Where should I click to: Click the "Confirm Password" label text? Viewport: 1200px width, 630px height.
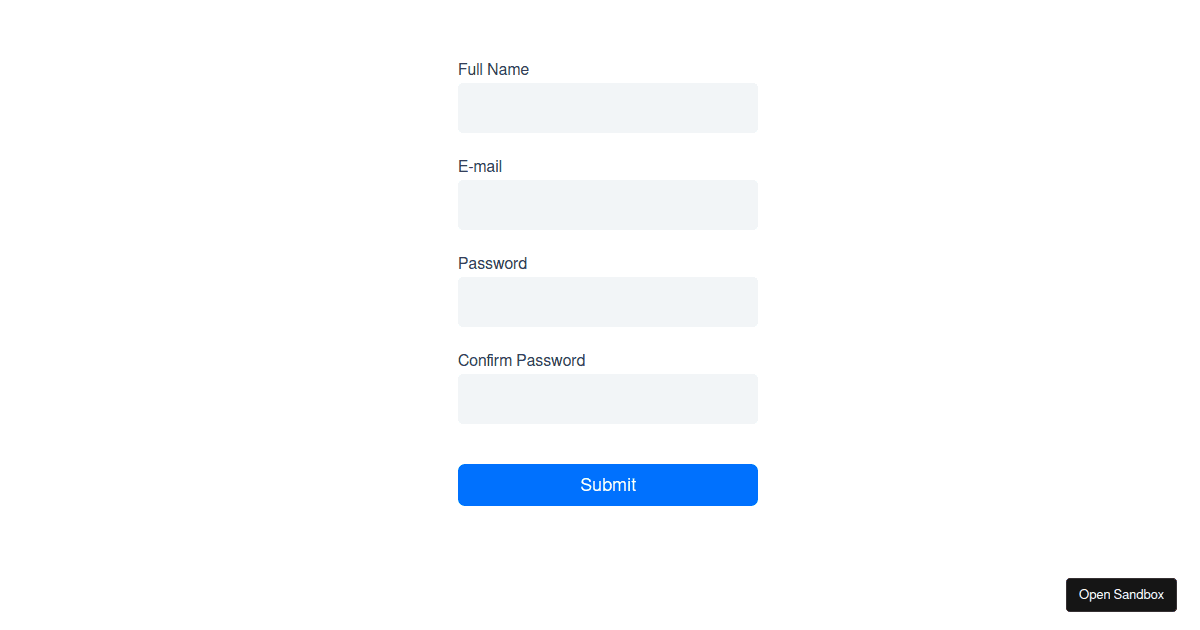[521, 361]
